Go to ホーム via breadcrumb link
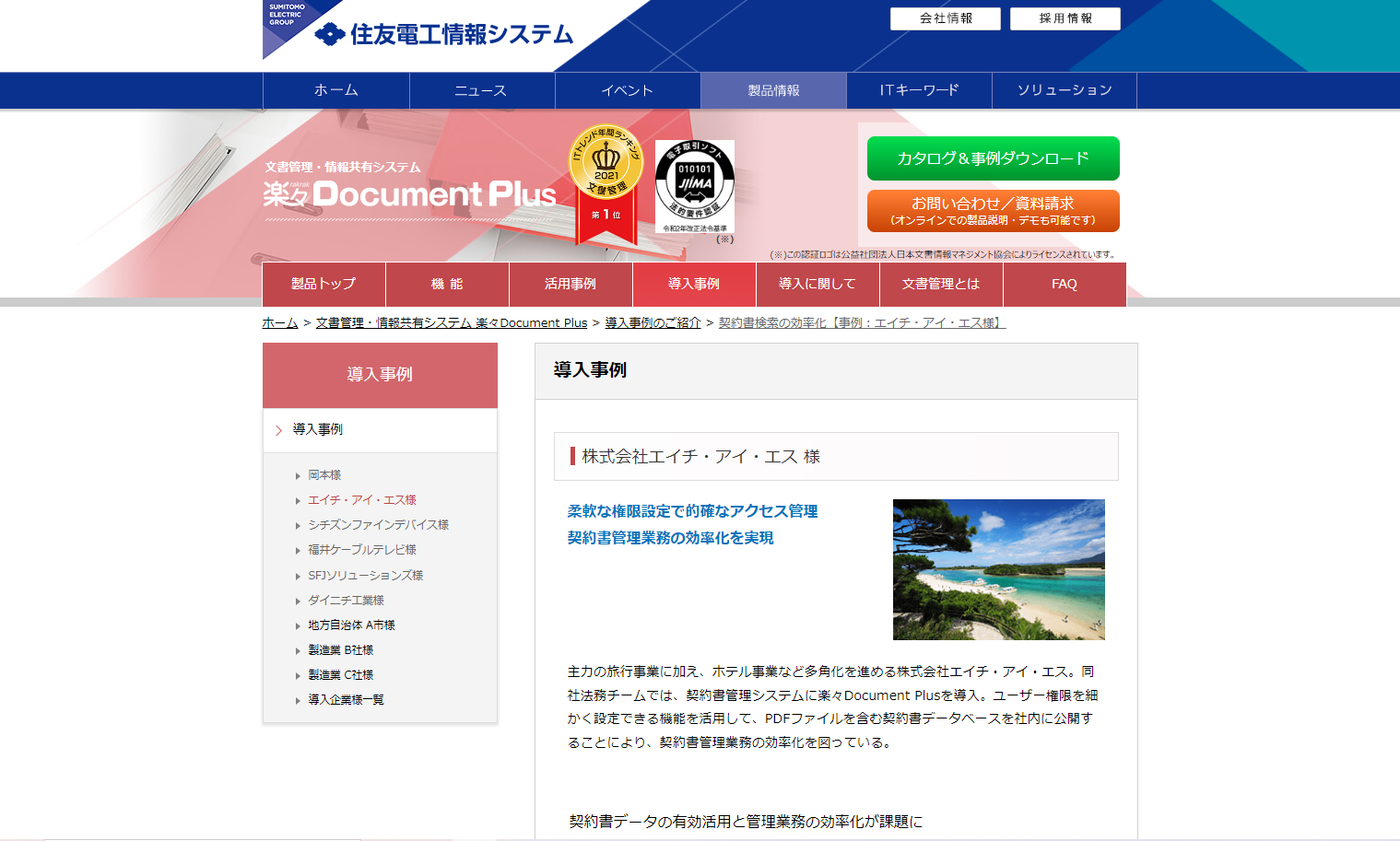Image resolution: width=1400 pixels, height=841 pixels. coord(280,323)
